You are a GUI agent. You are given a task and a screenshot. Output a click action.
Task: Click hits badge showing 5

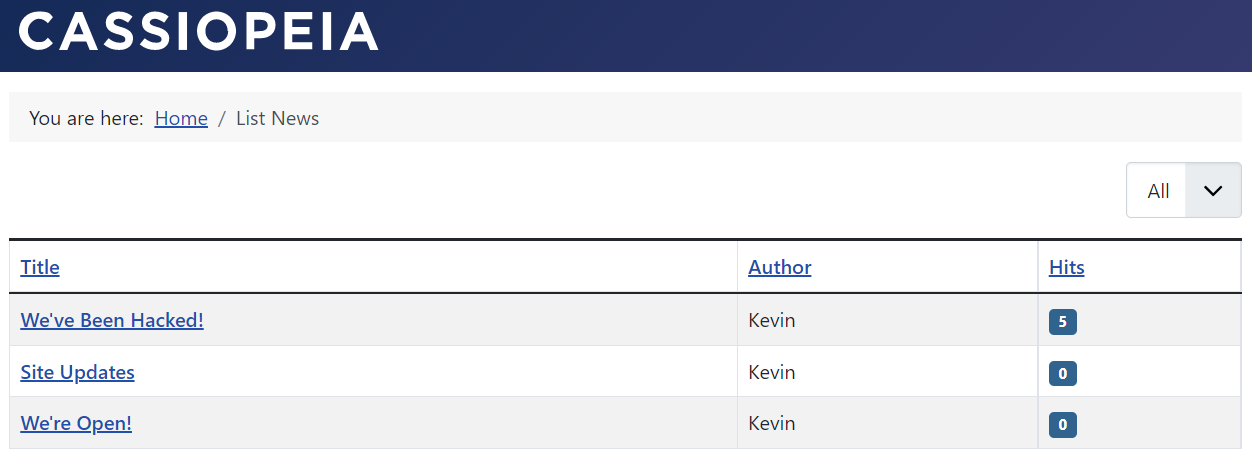1062,322
